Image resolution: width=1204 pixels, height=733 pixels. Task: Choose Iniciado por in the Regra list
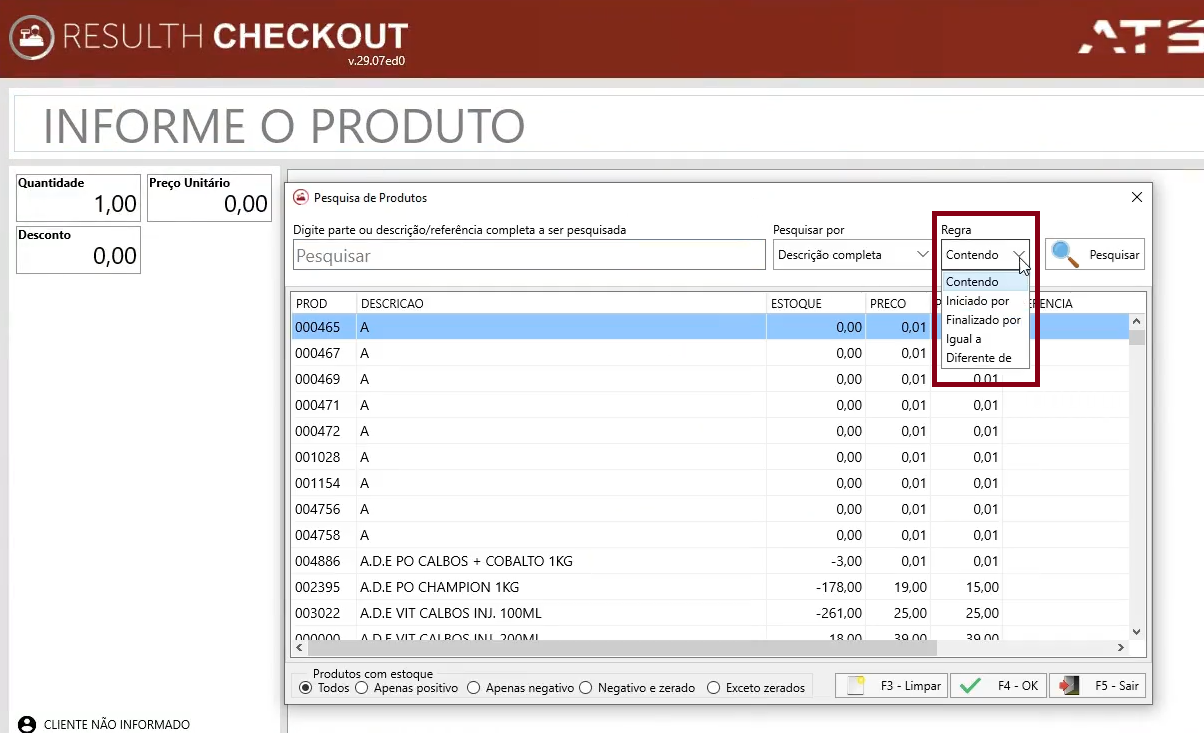click(x=986, y=301)
